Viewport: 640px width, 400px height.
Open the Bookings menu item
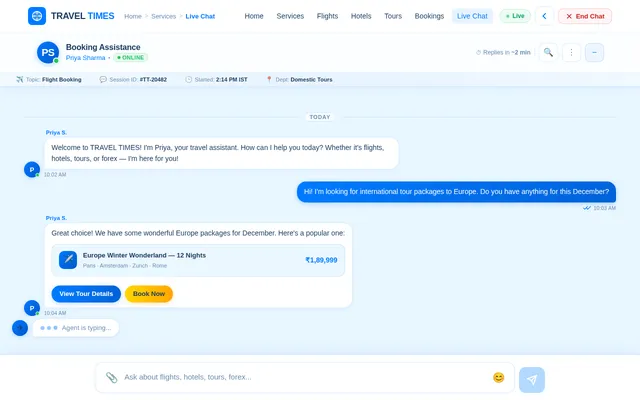click(429, 16)
